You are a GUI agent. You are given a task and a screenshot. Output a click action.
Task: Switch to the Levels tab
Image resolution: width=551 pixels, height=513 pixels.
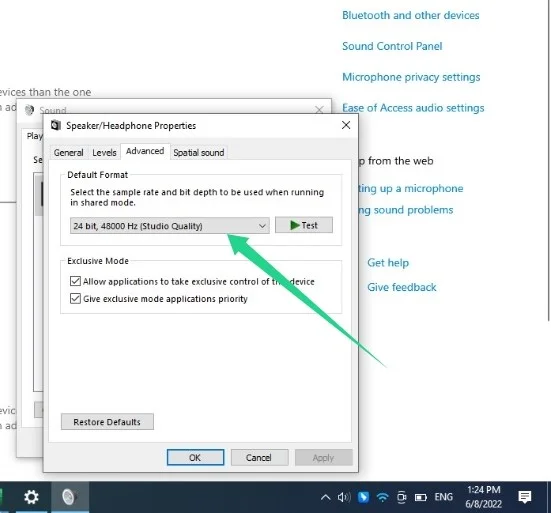pyautogui.click(x=104, y=152)
